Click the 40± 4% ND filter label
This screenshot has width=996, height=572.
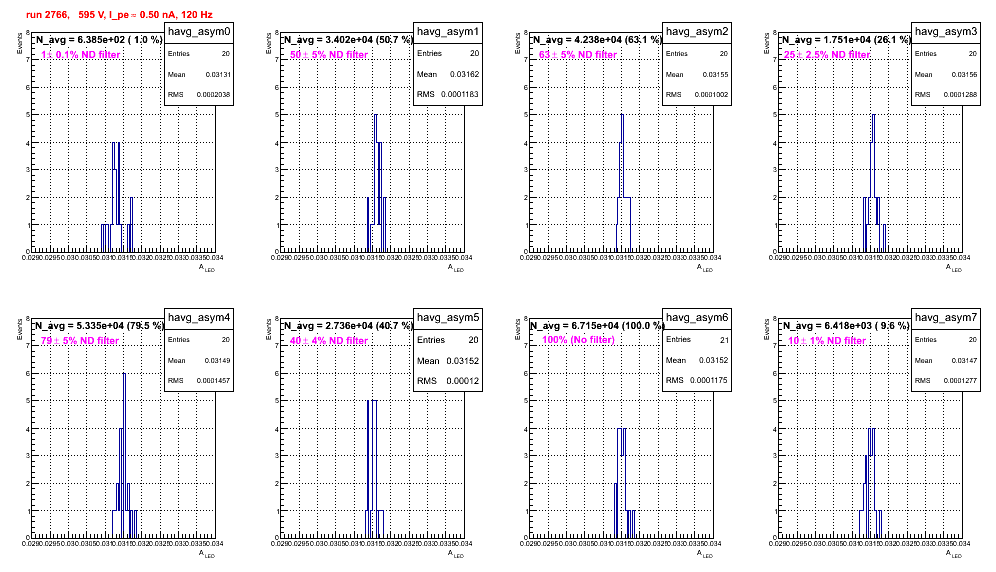point(329,341)
